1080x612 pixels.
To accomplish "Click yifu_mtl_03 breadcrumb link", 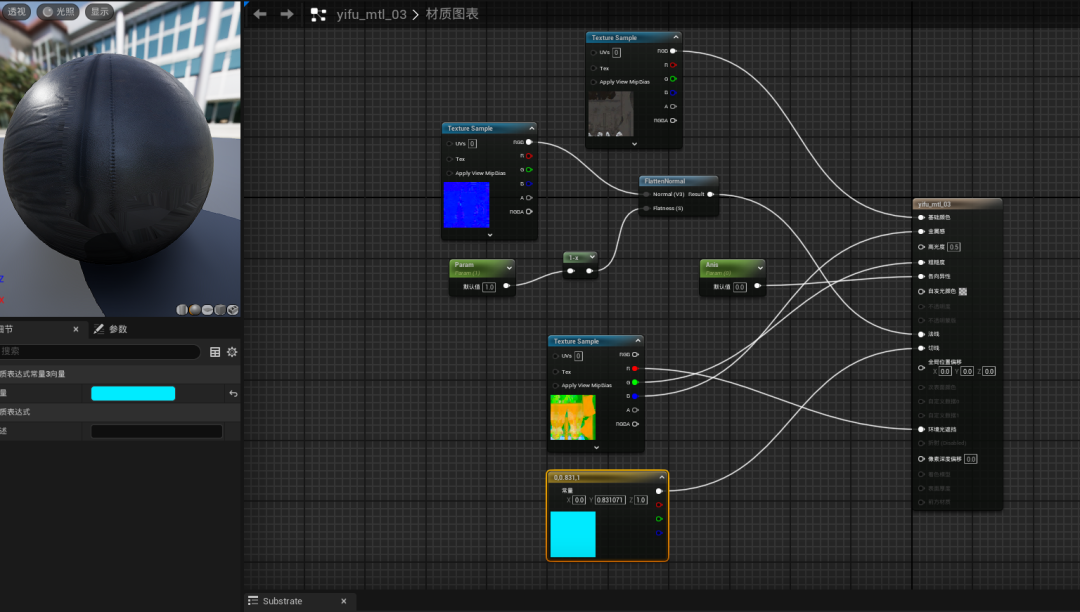I will [371, 14].
